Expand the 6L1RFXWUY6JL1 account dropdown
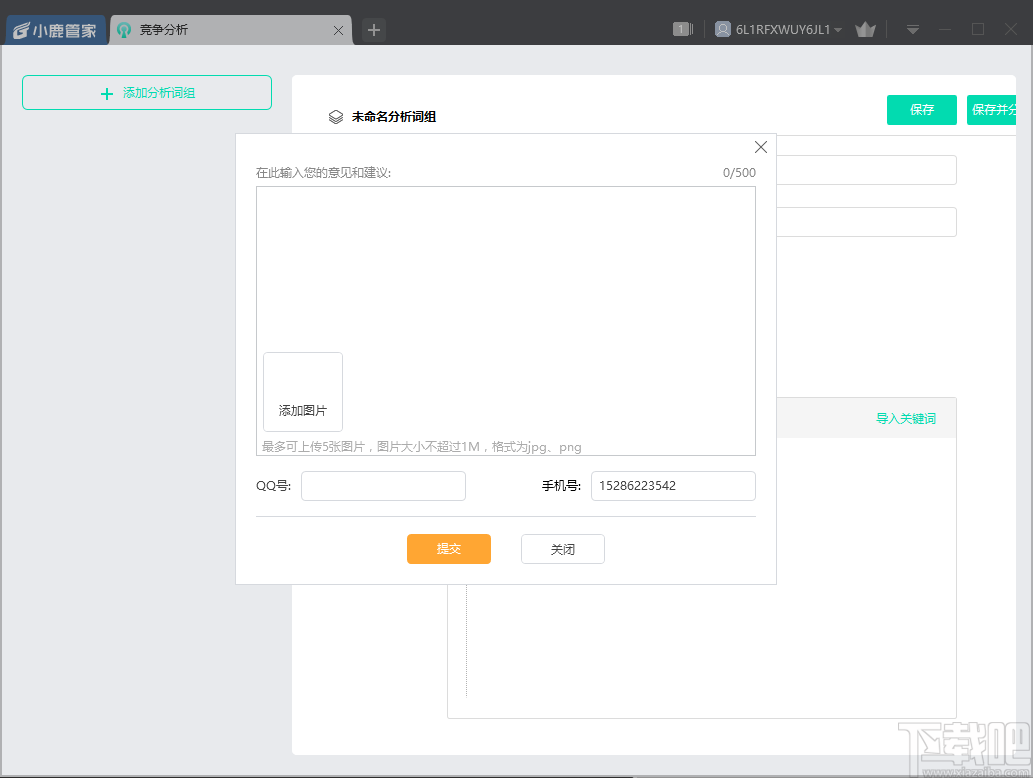Screen dimensions: 1033x778 pyautogui.click(x=838, y=29)
